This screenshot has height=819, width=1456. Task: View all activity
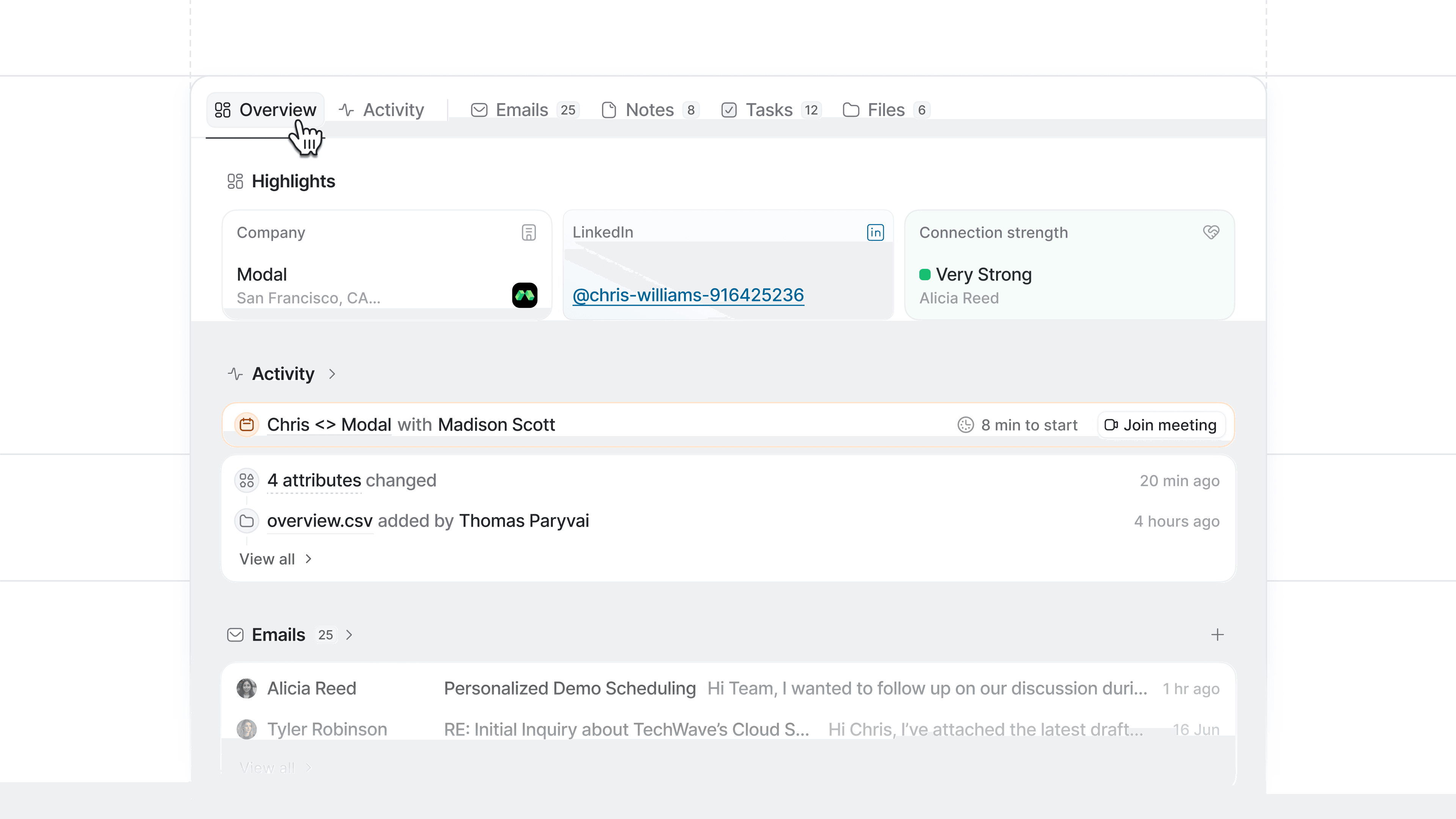click(275, 559)
